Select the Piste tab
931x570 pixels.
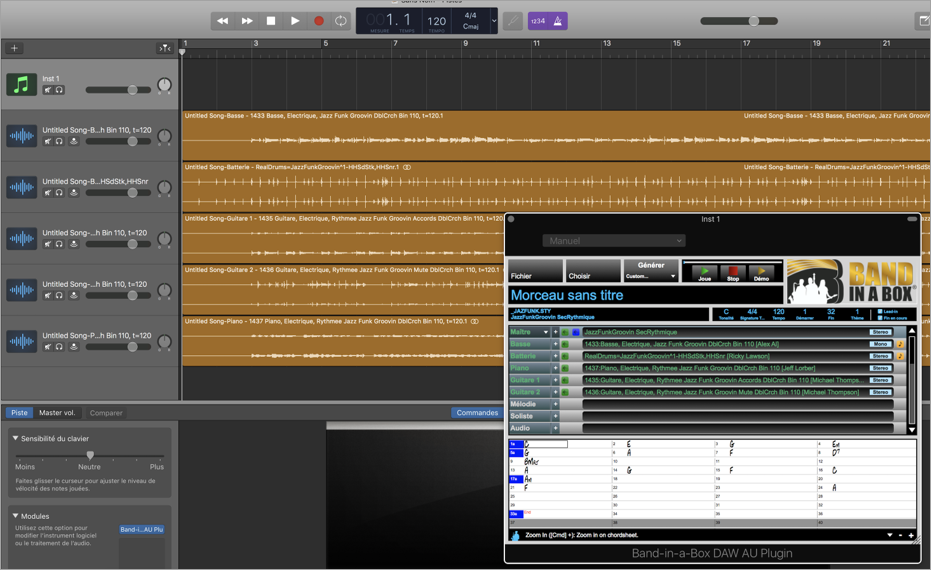(x=19, y=413)
